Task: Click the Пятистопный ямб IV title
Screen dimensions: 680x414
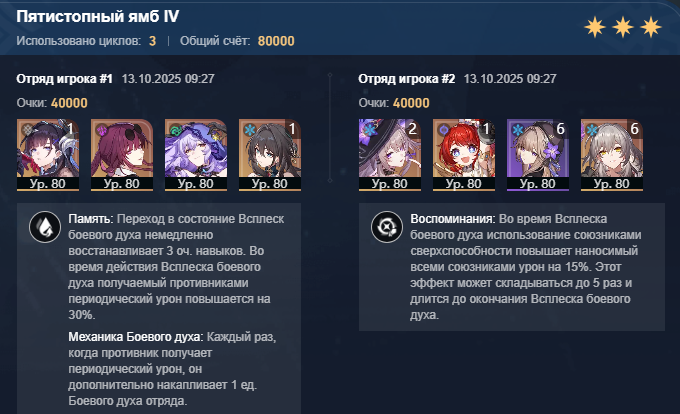Action: pos(98,16)
